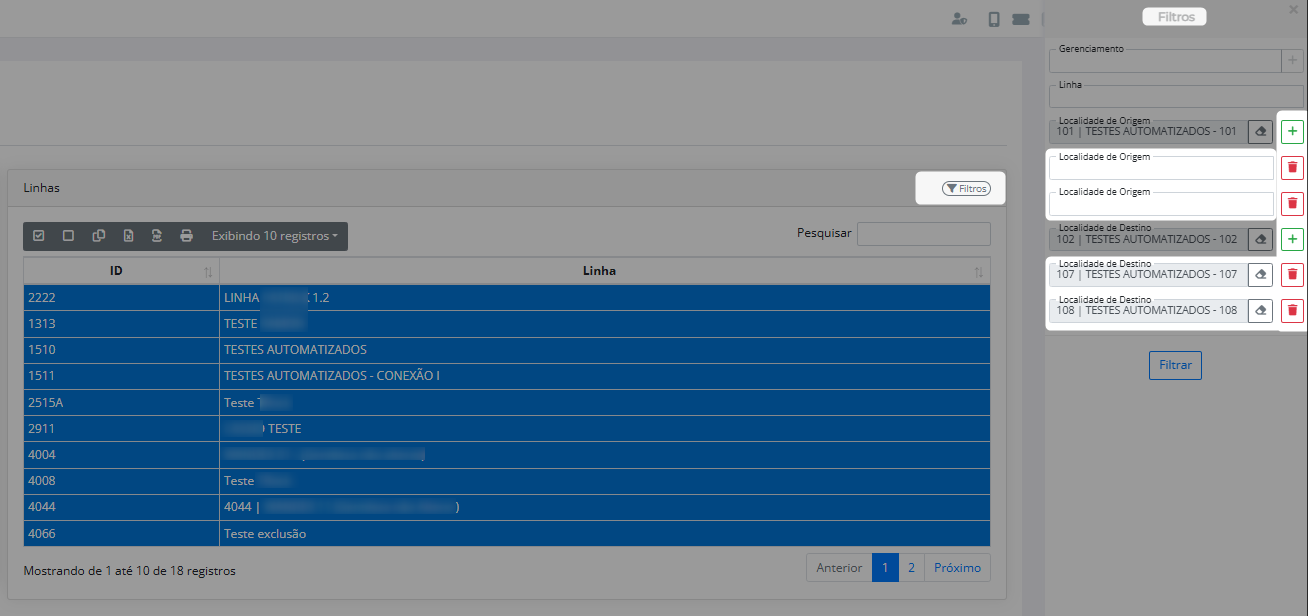
Task: Delete the destination 108 row
Action: 1292,310
